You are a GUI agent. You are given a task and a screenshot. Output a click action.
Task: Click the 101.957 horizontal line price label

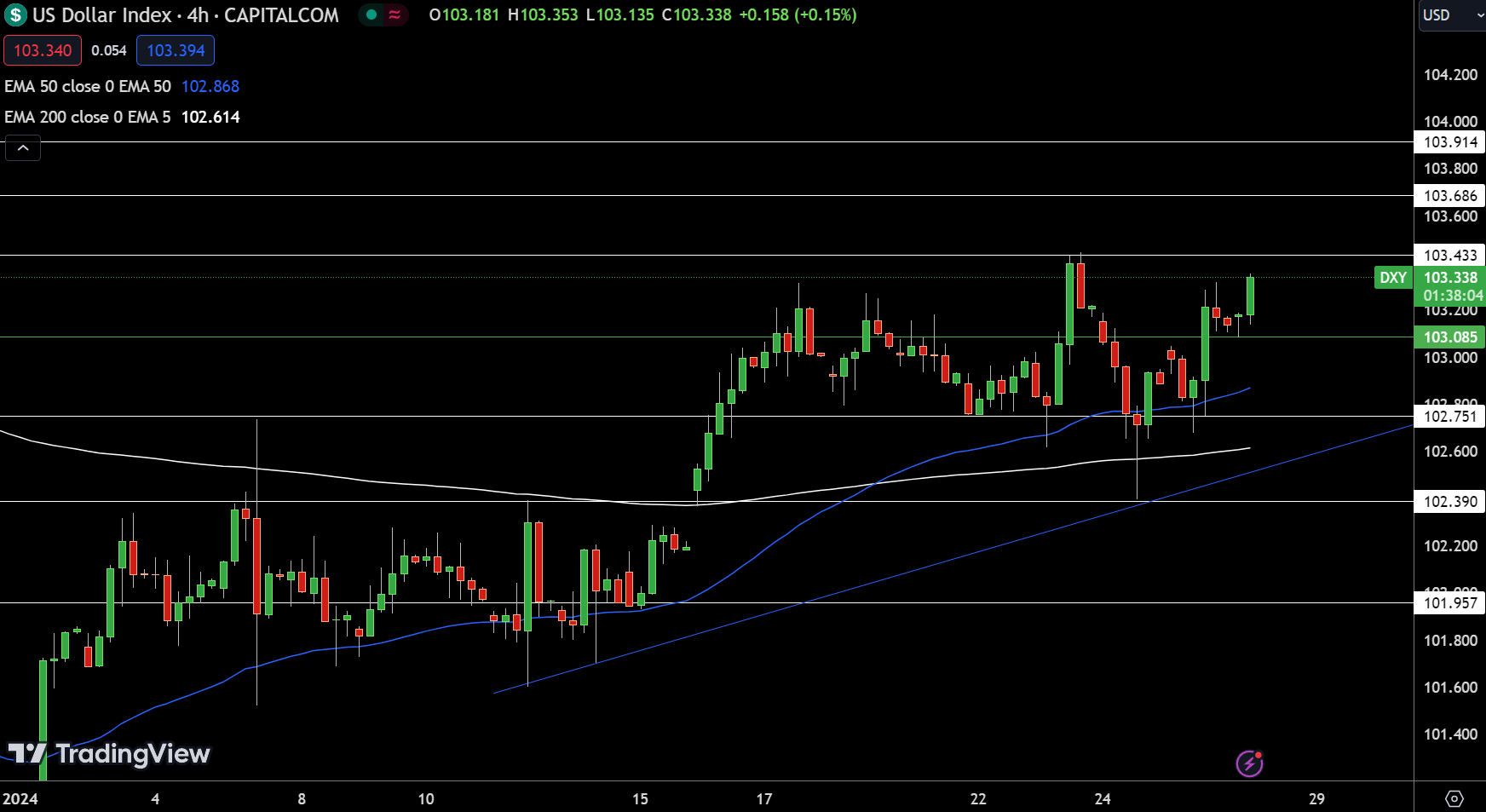point(1450,603)
